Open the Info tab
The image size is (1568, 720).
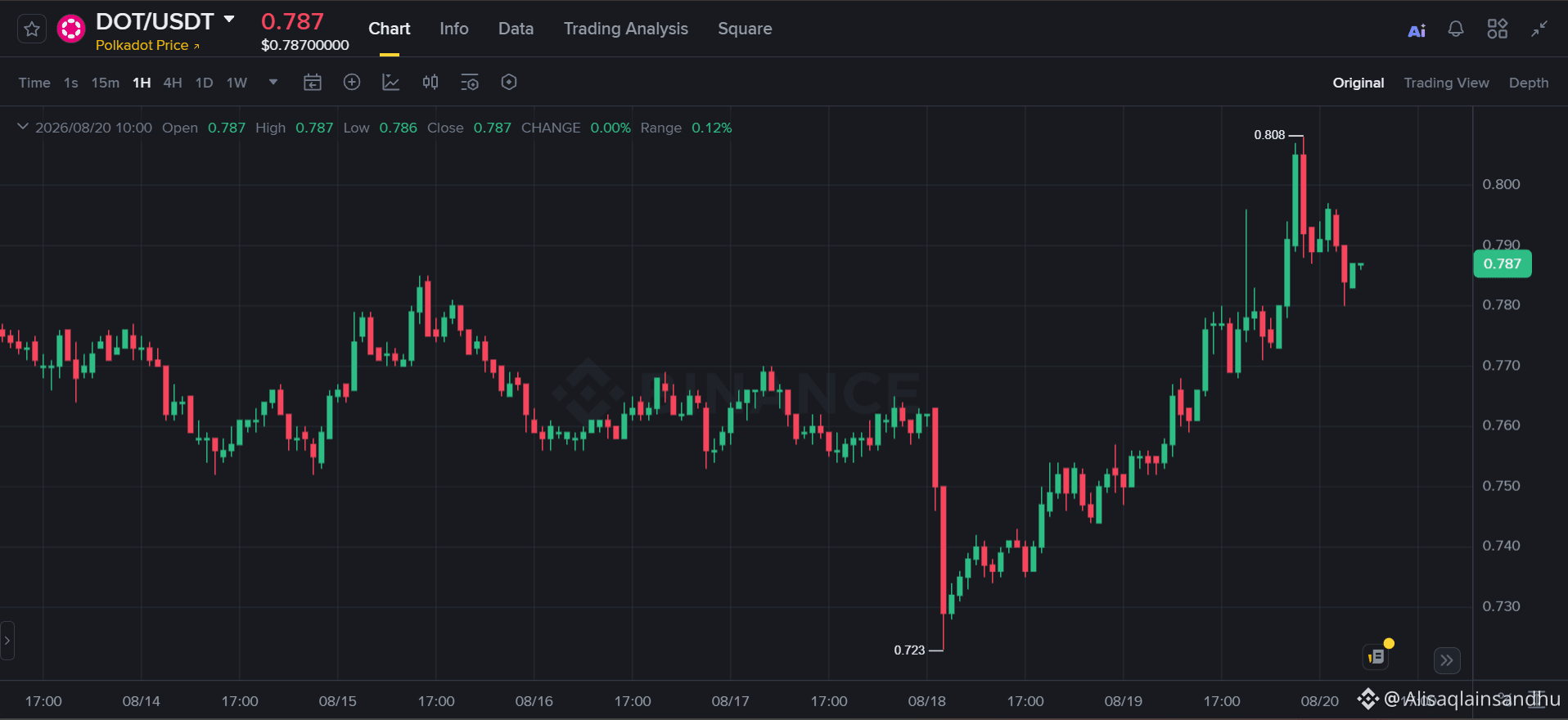[x=454, y=29]
